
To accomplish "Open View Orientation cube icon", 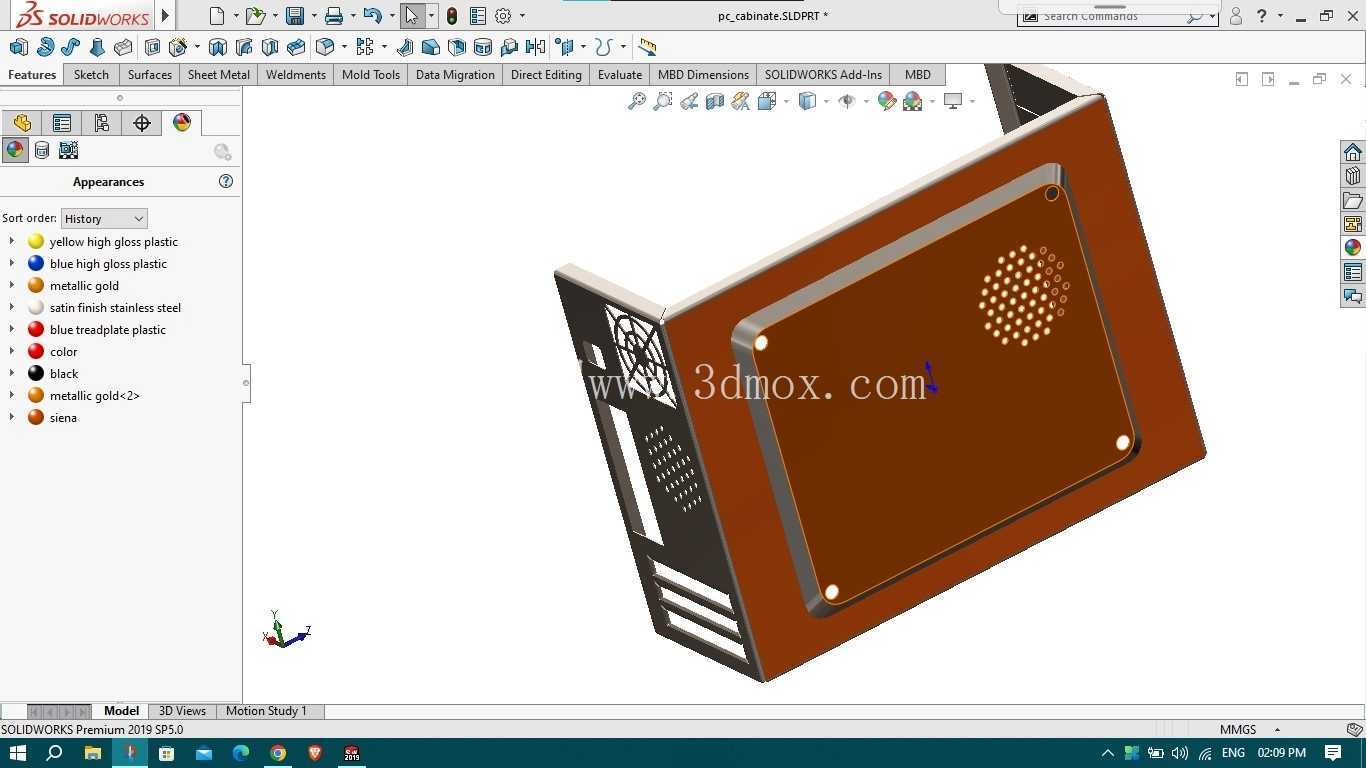I will click(x=767, y=101).
